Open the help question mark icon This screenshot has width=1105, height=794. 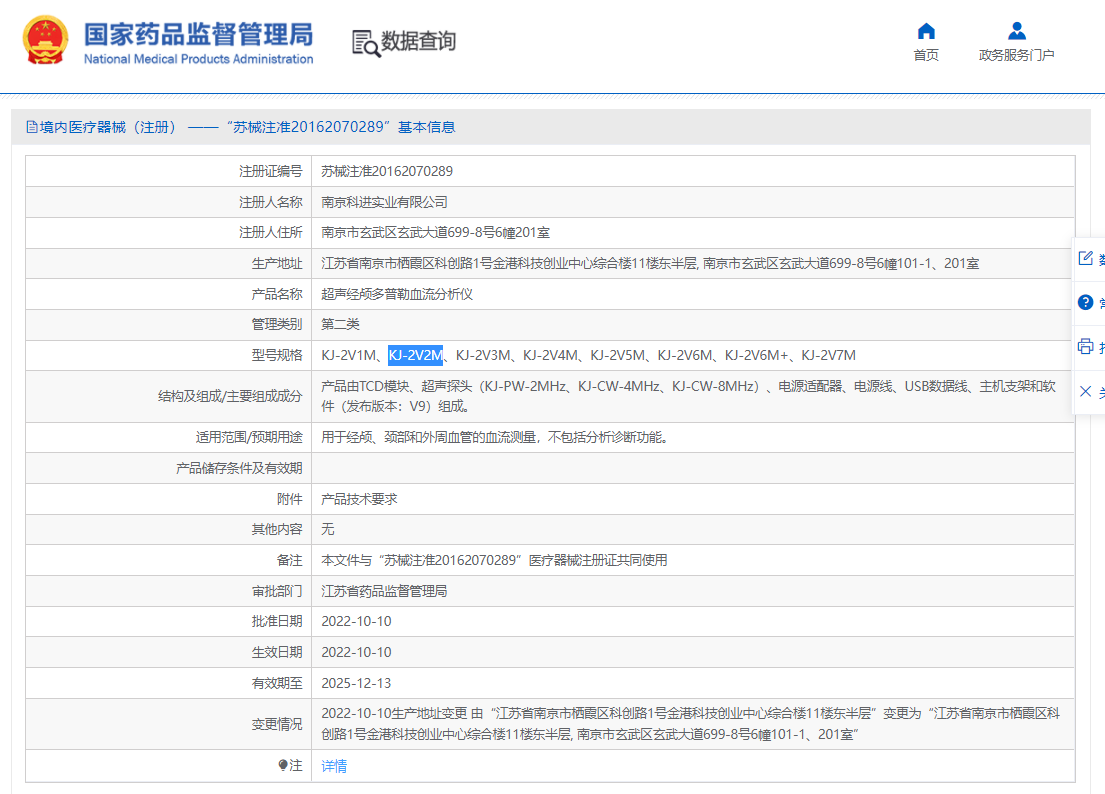point(1085,302)
